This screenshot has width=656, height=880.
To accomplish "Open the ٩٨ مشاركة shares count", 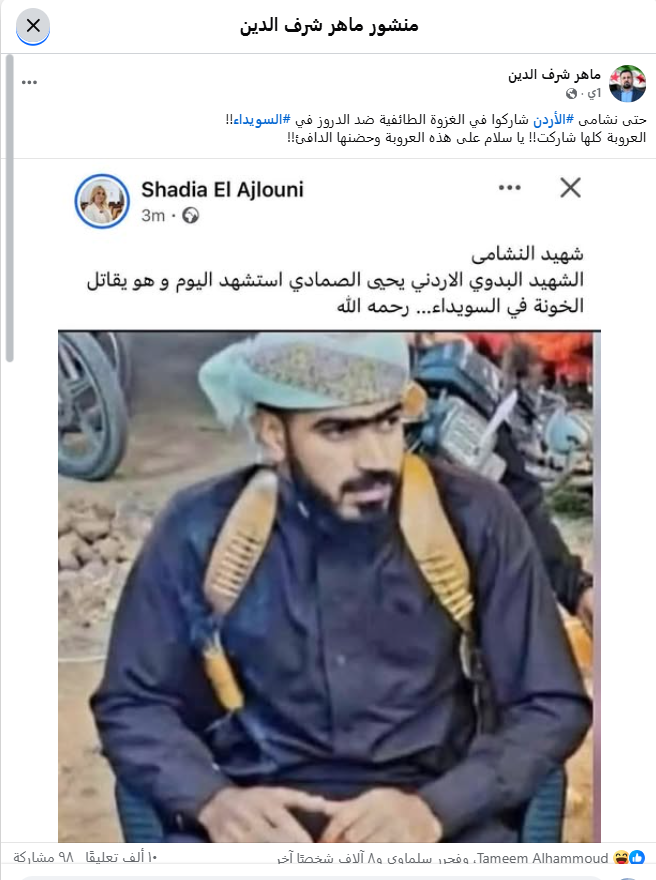I will coord(44,857).
